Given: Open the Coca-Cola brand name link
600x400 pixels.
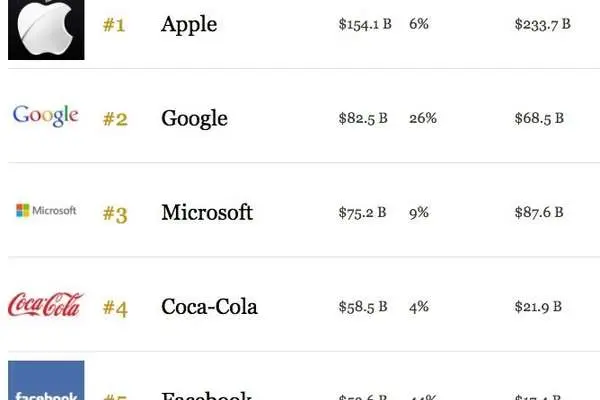Looking at the screenshot, I should pos(209,307).
